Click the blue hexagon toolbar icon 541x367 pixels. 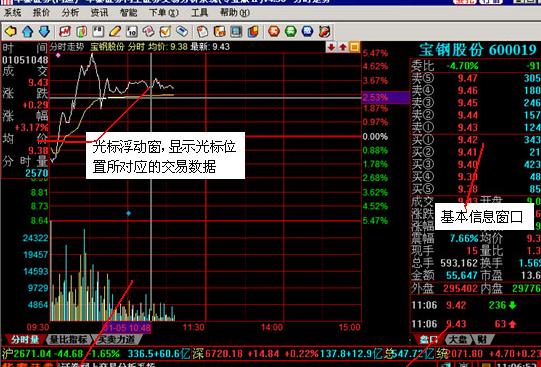pyautogui.click(x=307, y=32)
